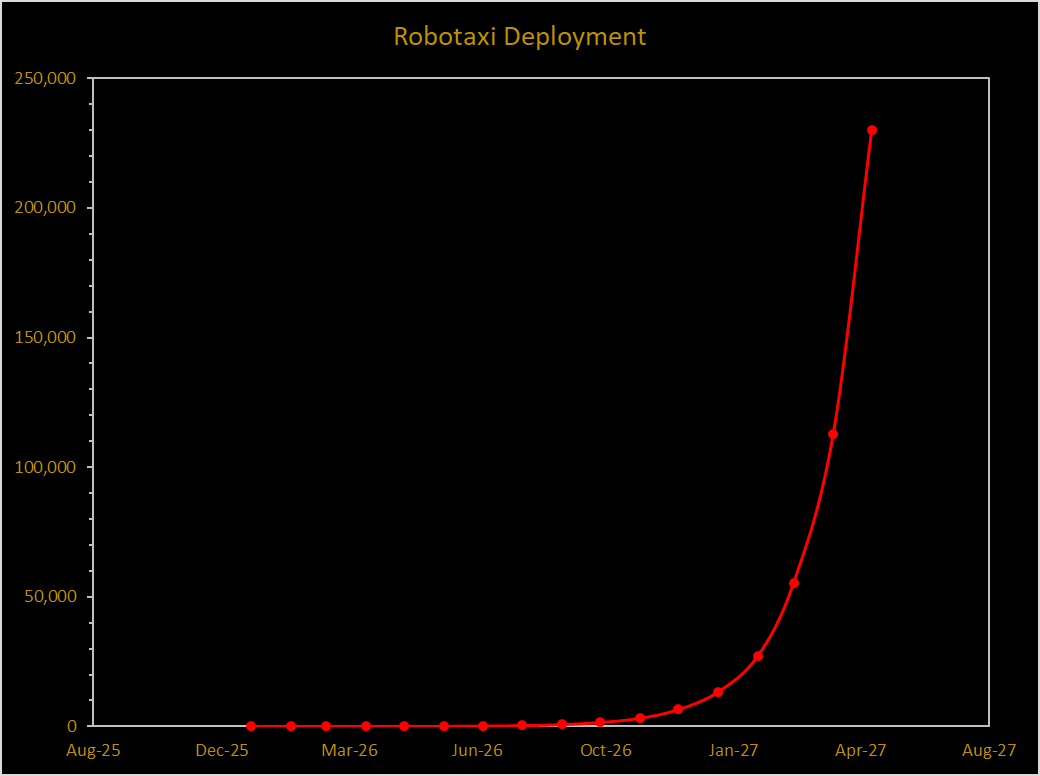Select the first leftmost red data point

tap(251, 726)
